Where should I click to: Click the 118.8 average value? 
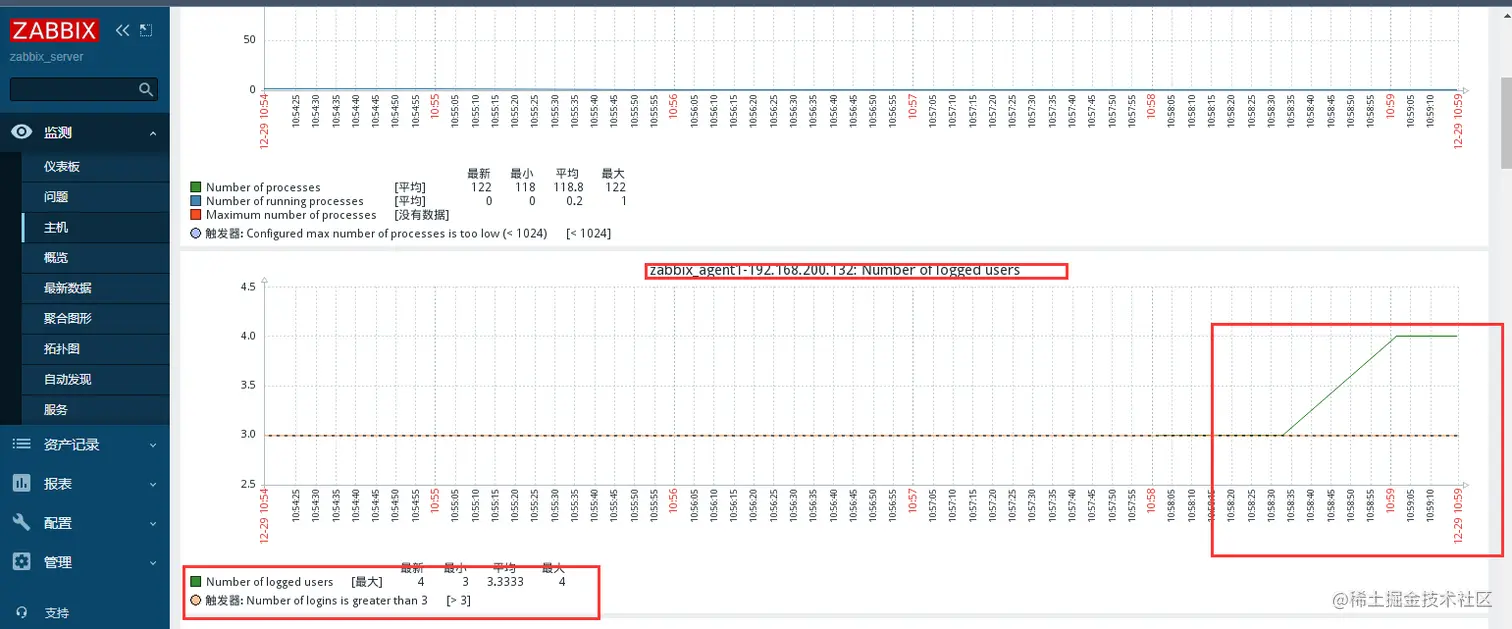click(x=567, y=187)
